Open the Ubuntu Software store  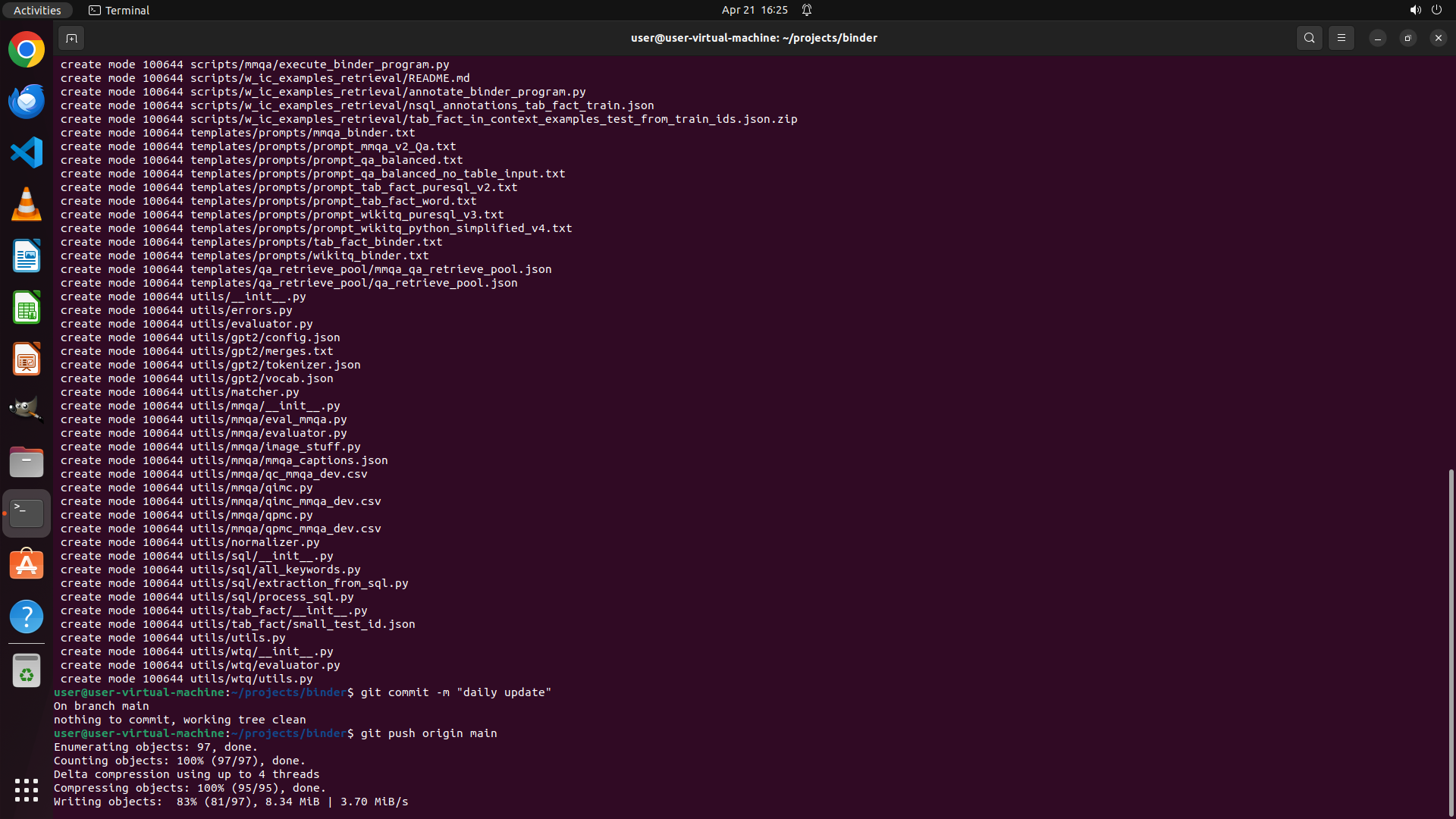point(27,565)
